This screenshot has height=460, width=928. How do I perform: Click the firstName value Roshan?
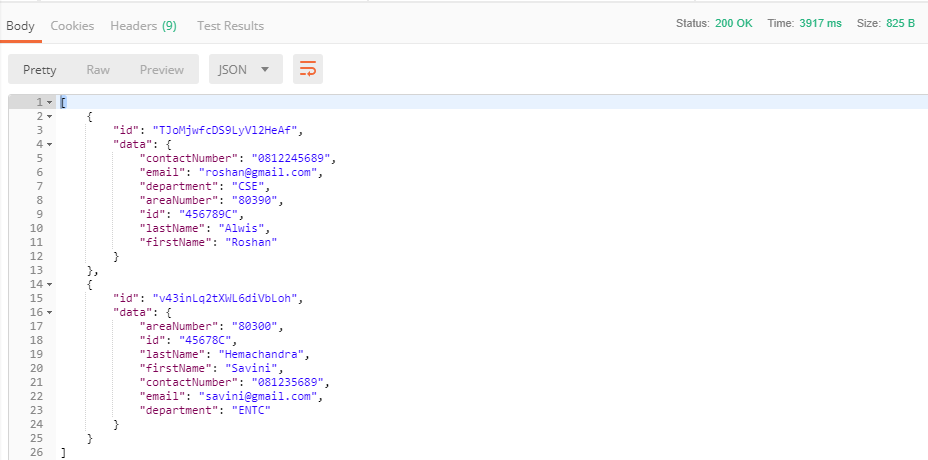[x=251, y=242]
